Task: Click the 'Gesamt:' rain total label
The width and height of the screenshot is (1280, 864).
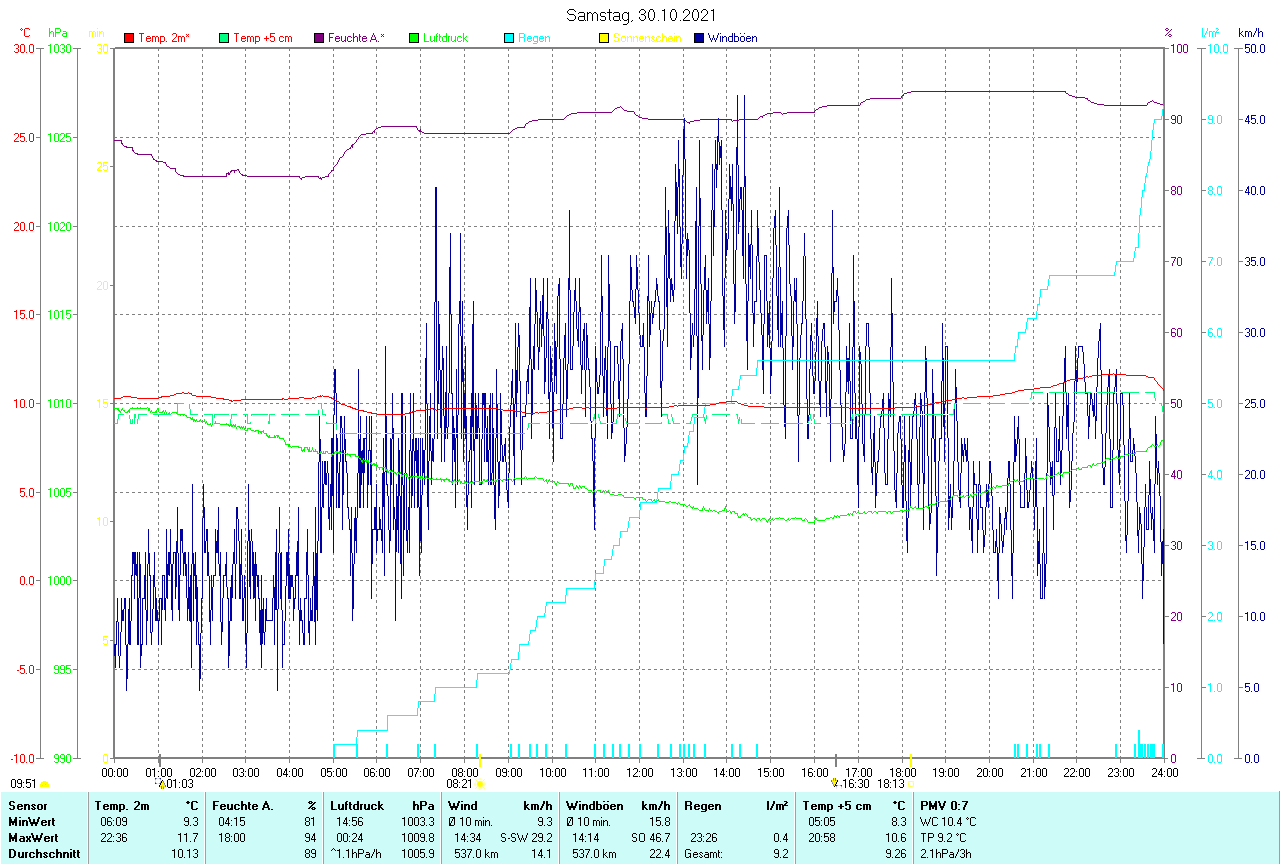Action: (x=704, y=854)
